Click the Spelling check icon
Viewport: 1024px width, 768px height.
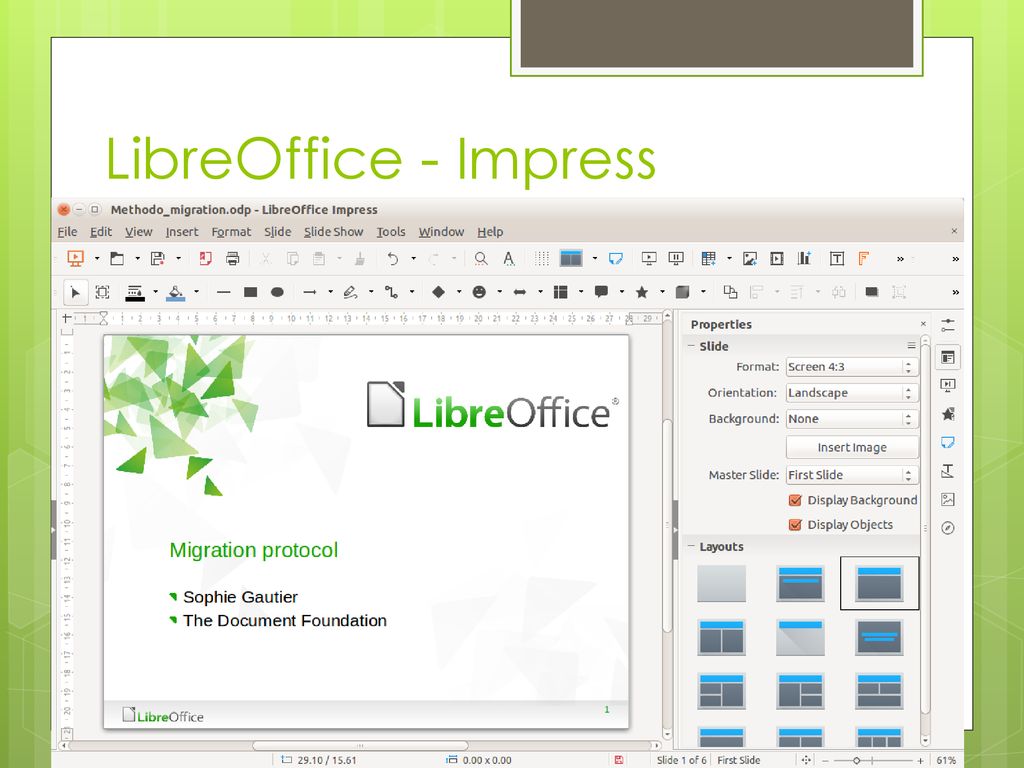(509, 259)
